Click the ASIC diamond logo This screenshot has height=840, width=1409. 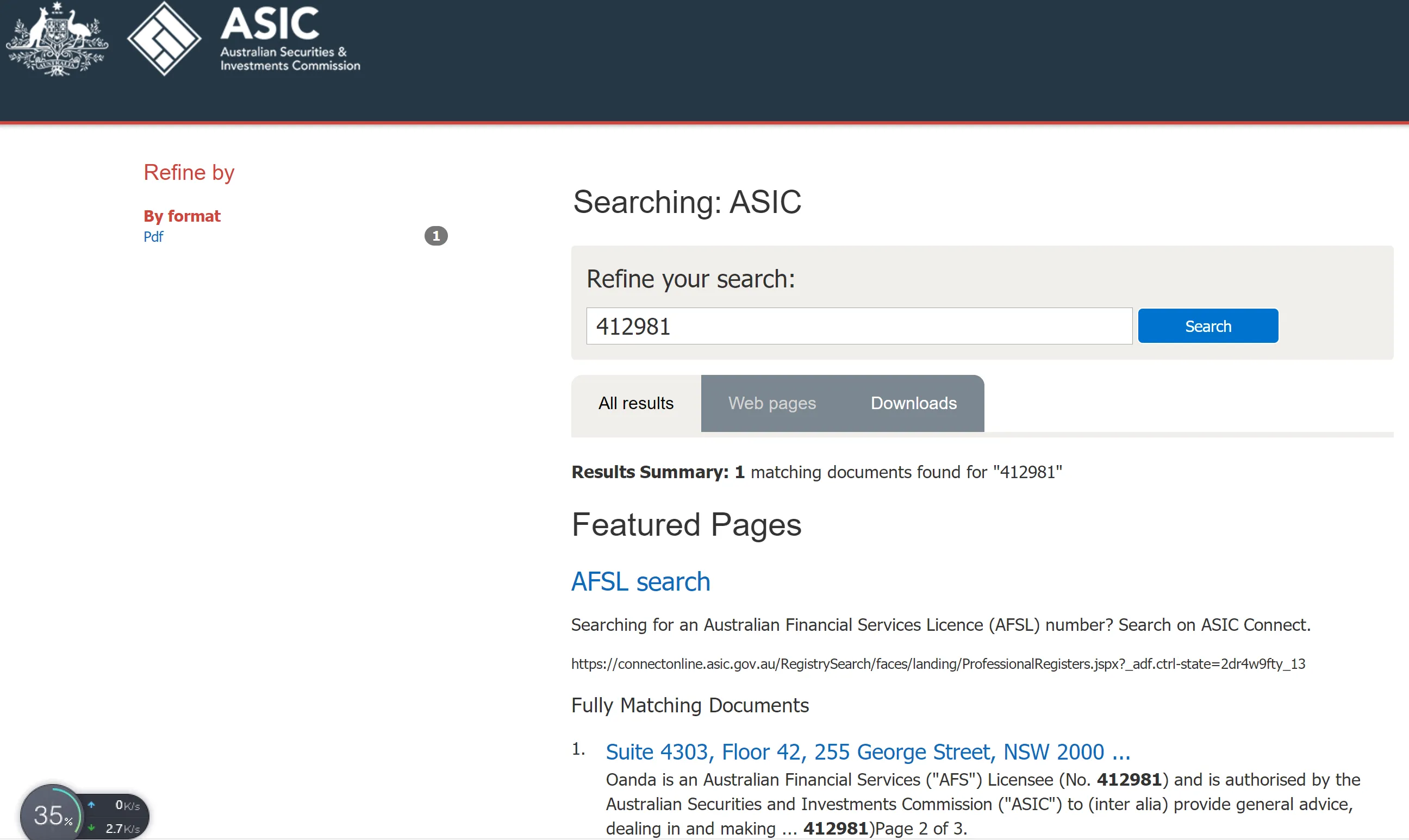(164, 39)
